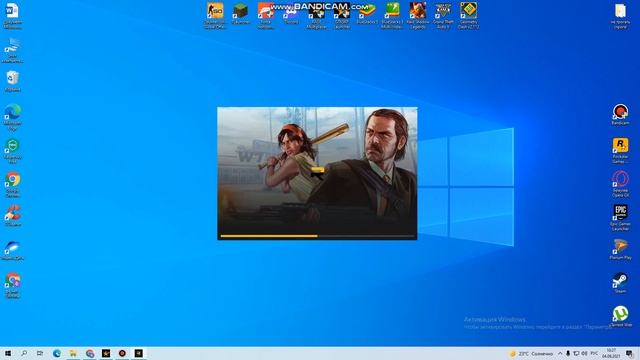
Task: Open the Recycle Bin desktop icon
Action: coord(12,81)
